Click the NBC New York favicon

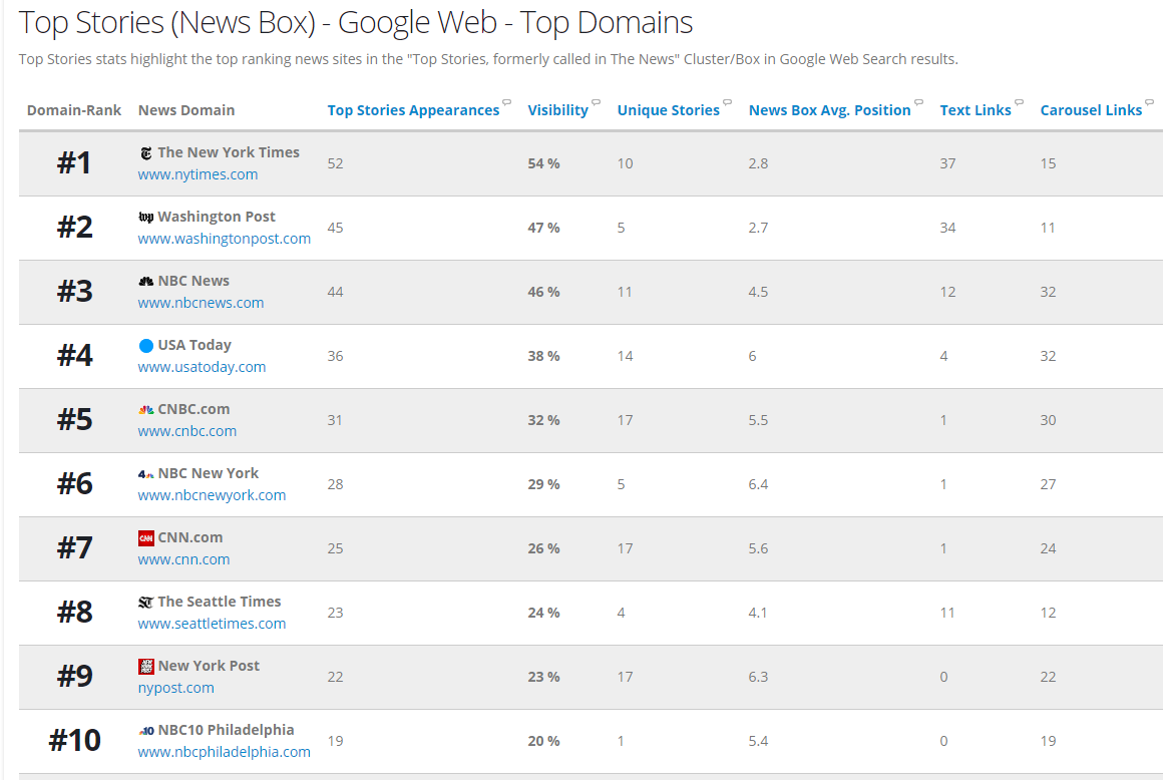[146, 474]
